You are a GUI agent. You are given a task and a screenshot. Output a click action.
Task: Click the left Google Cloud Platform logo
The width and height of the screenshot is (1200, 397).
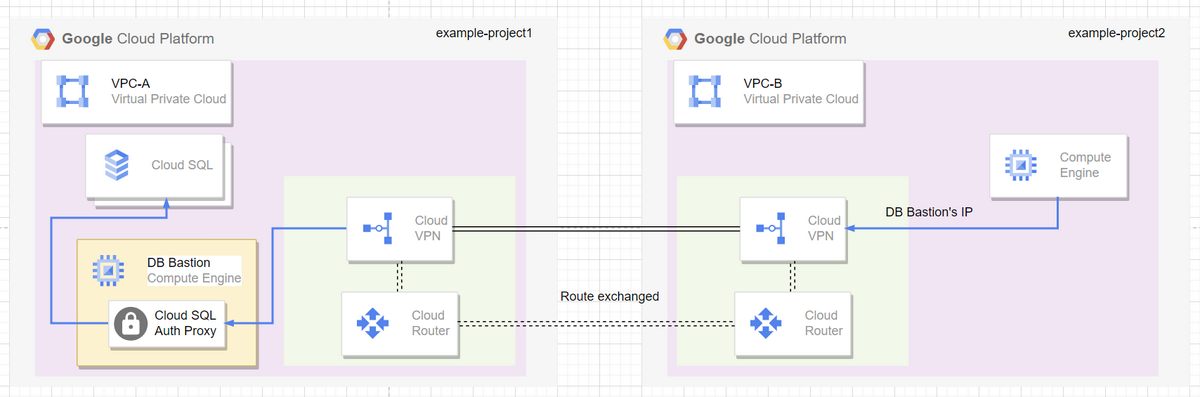pyautogui.click(x=43, y=39)
